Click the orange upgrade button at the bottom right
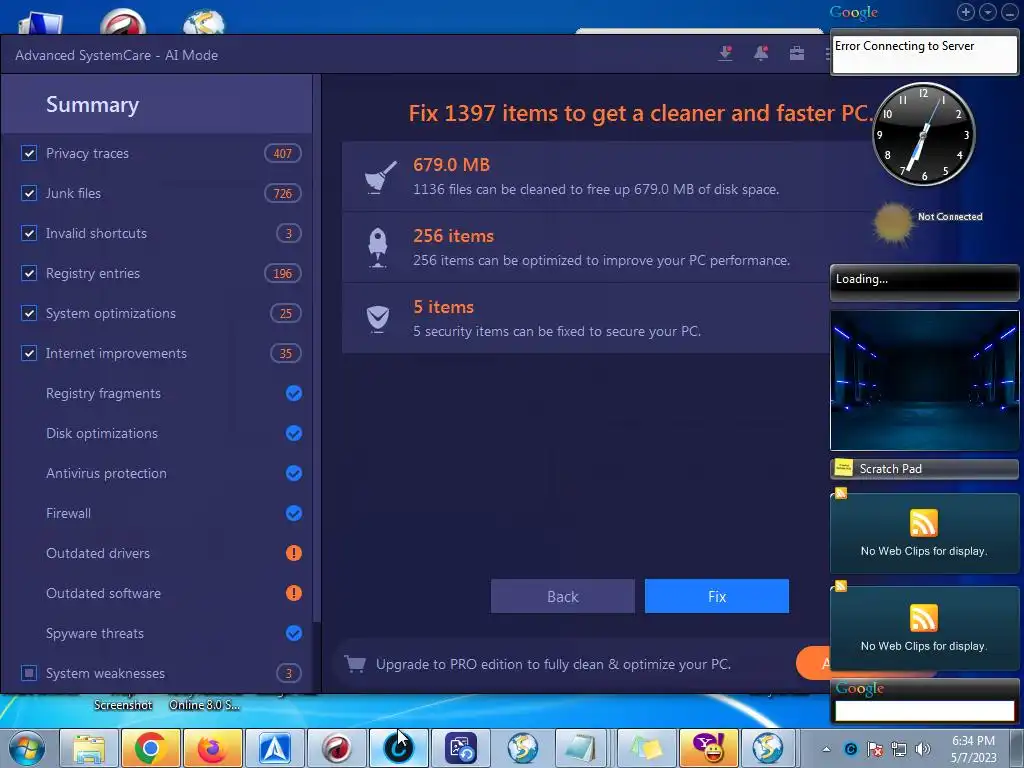This screenshot has height=768, width=1024. click(813, 663)
